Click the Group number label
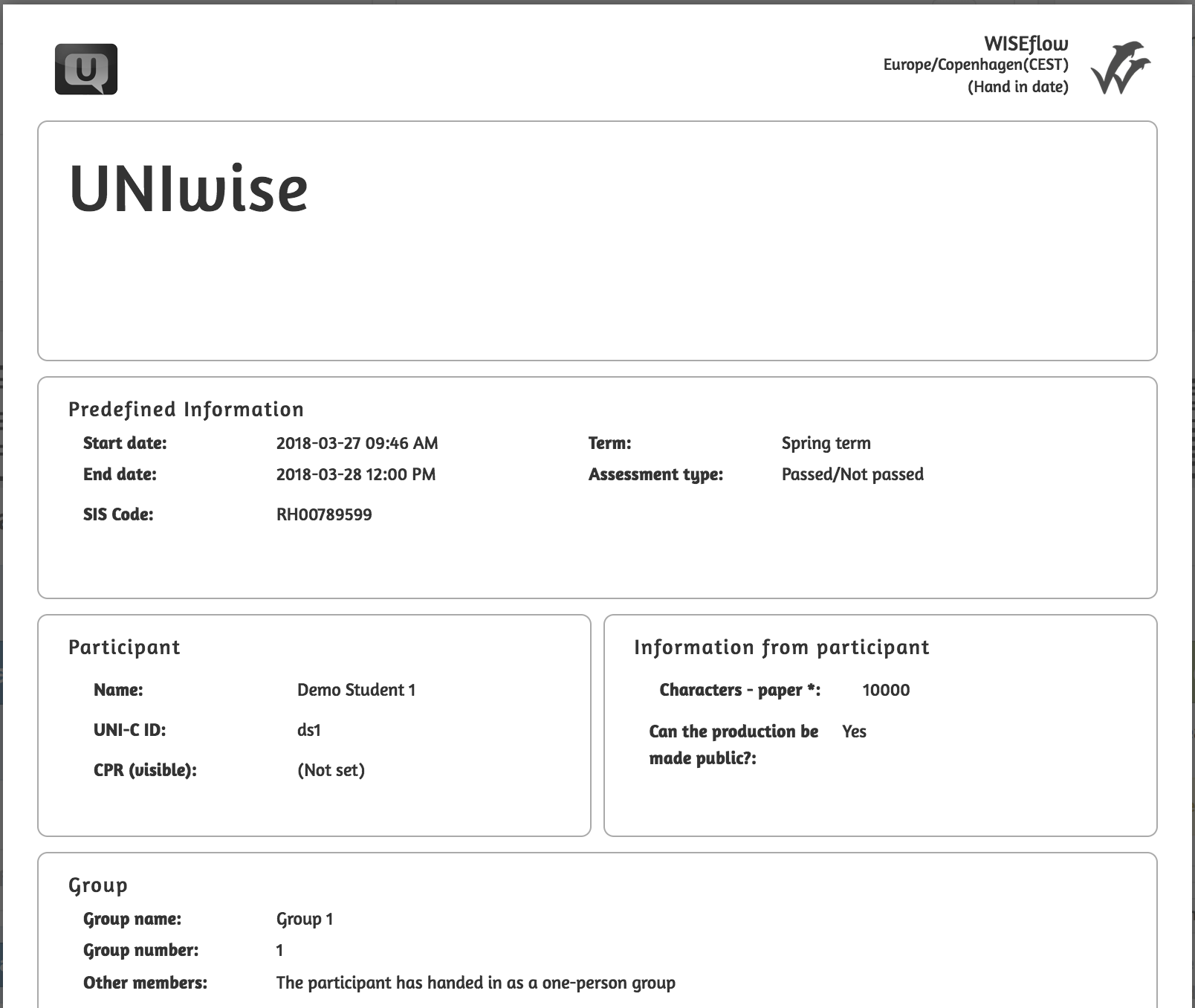 point(140,950)
